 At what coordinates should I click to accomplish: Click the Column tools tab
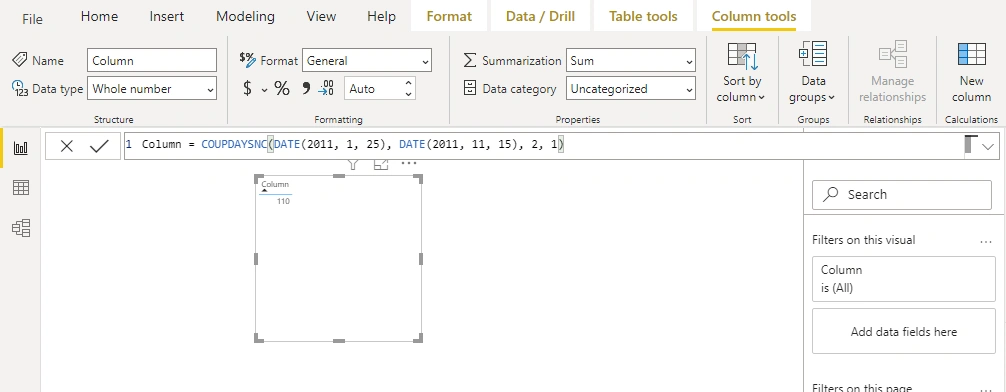pos(754,17)
